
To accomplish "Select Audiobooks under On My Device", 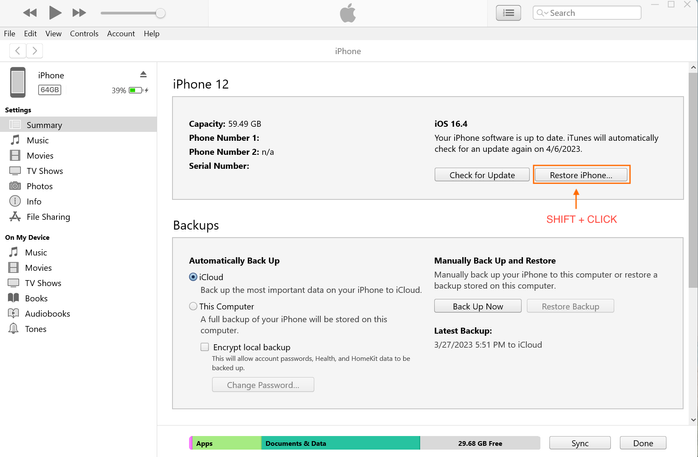I will [x=48, y=314].
